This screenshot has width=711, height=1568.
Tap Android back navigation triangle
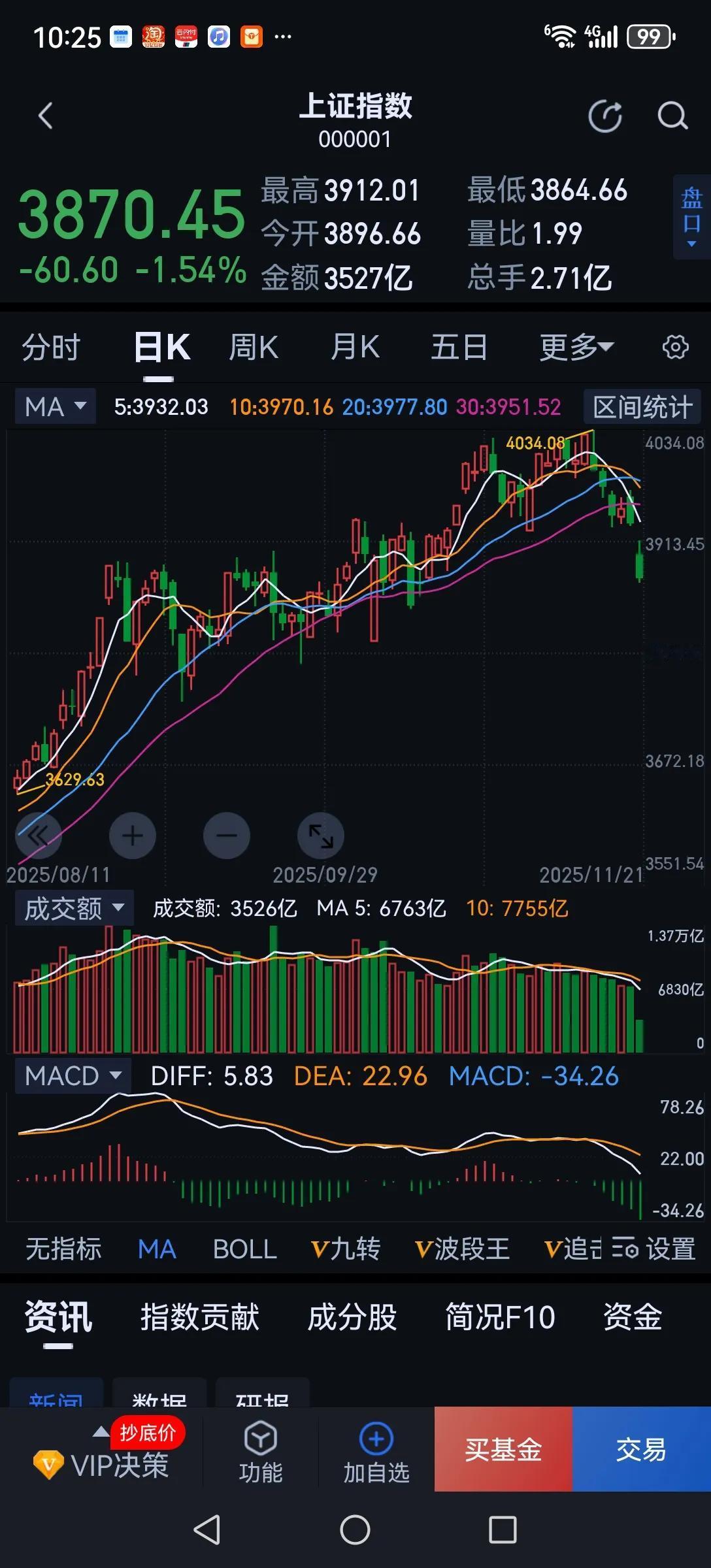[207, 1529]
